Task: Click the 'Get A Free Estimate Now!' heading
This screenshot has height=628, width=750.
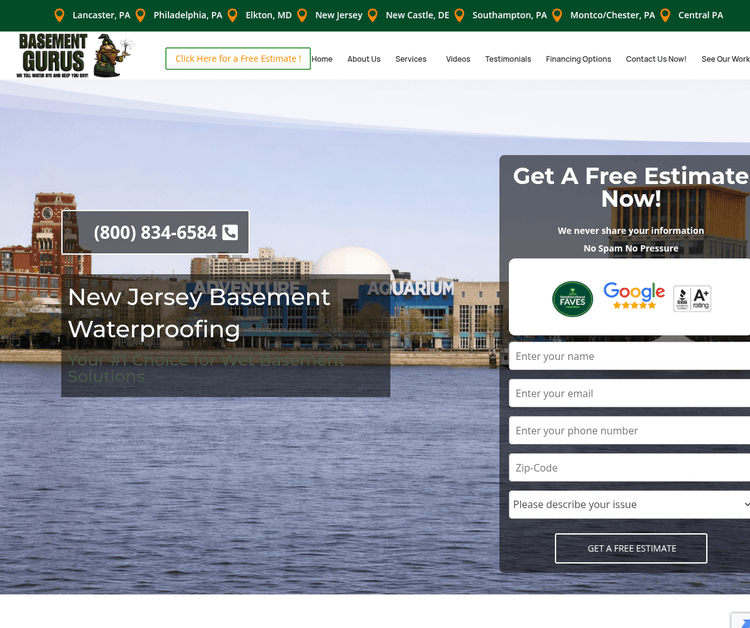Action: click(x=631, y=187)
